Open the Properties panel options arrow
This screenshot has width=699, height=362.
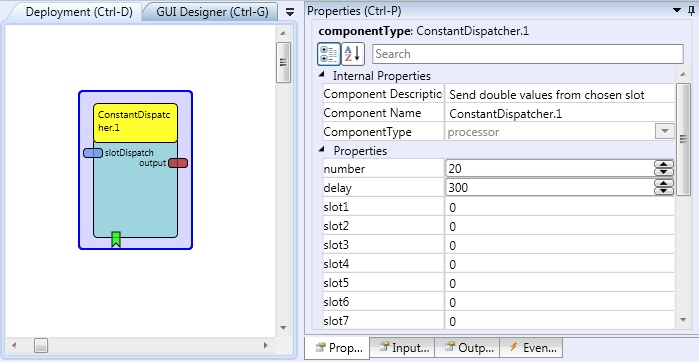click(x=678, y=11)
